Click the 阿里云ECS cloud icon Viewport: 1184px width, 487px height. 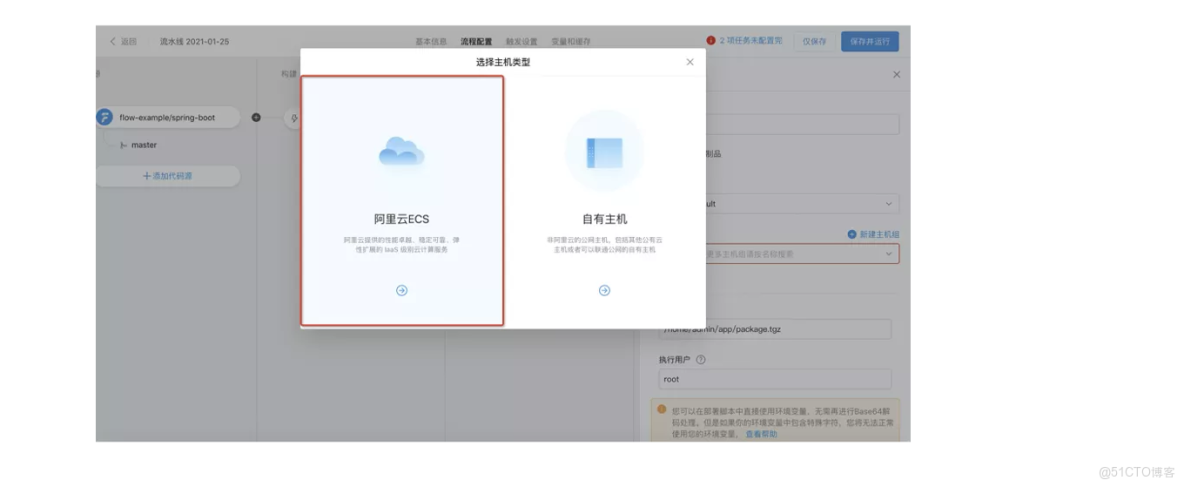402,152
